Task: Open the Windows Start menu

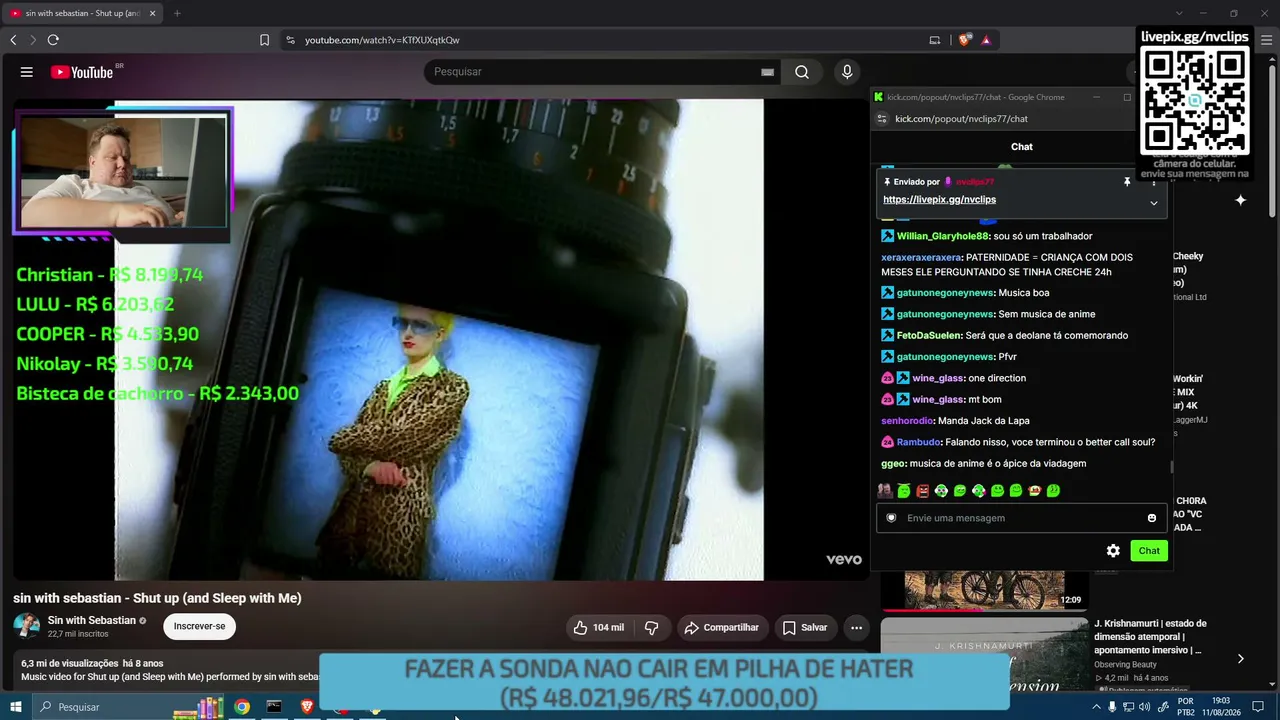Action: (16, 707)
